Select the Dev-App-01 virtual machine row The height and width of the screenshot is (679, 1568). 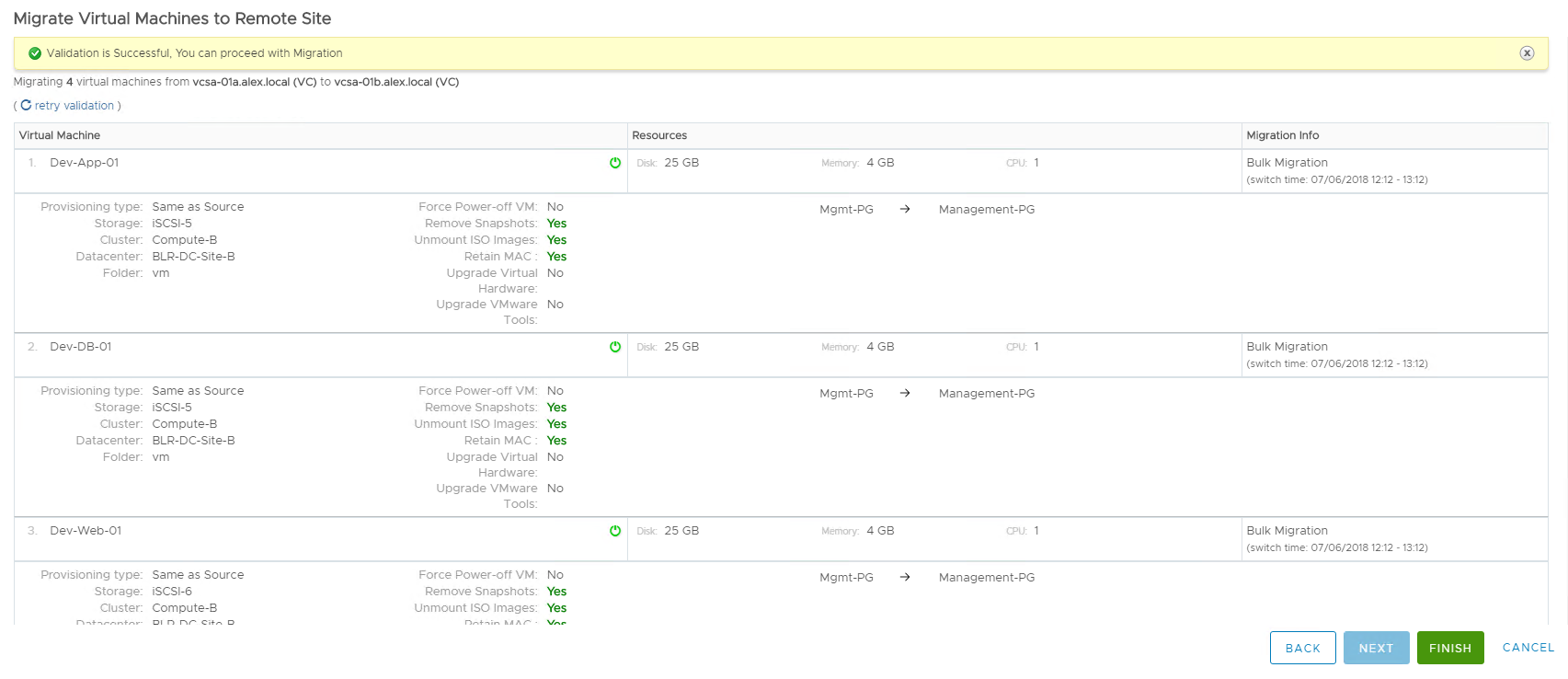click(85, 163)
